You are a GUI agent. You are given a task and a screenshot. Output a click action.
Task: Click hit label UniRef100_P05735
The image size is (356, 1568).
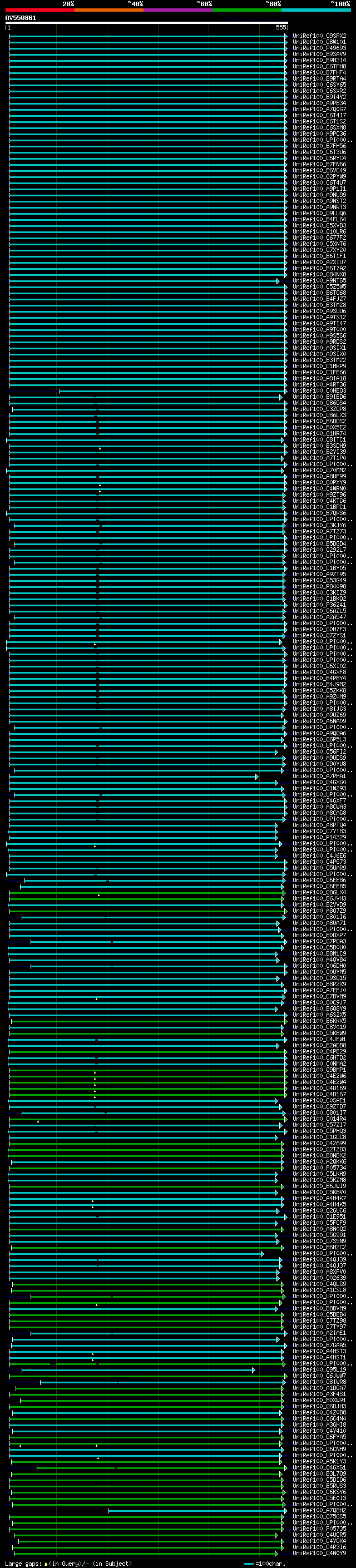(x=319, y=1529)
